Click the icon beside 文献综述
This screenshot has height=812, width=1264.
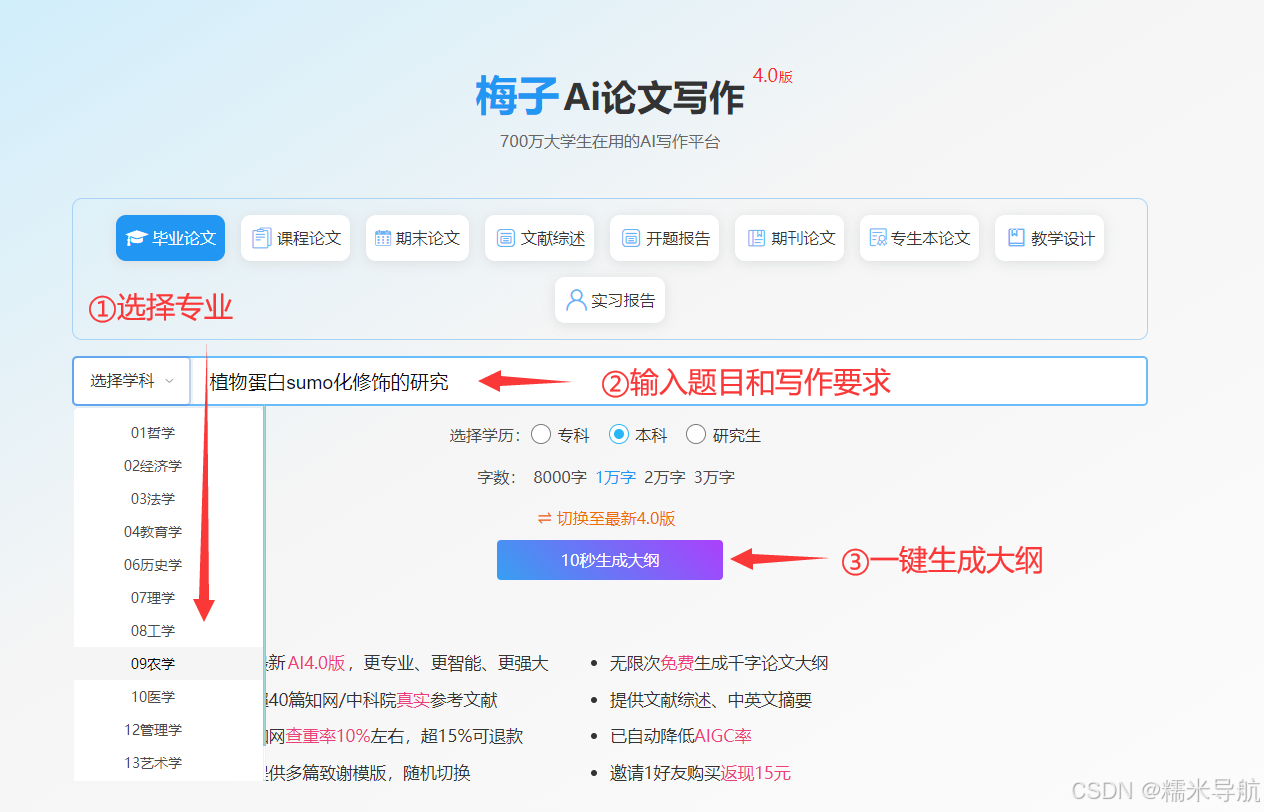pos(505,238)
